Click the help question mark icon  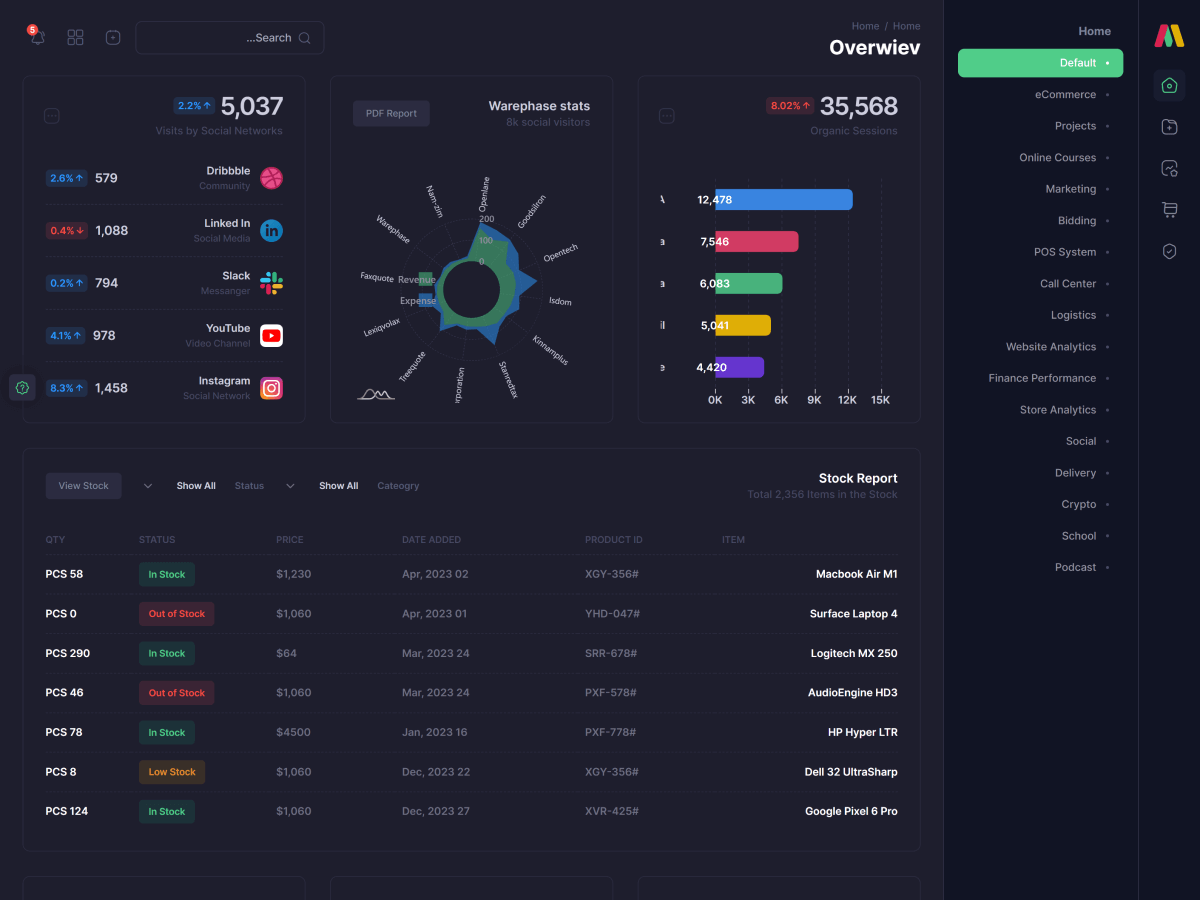pos(23,387)
